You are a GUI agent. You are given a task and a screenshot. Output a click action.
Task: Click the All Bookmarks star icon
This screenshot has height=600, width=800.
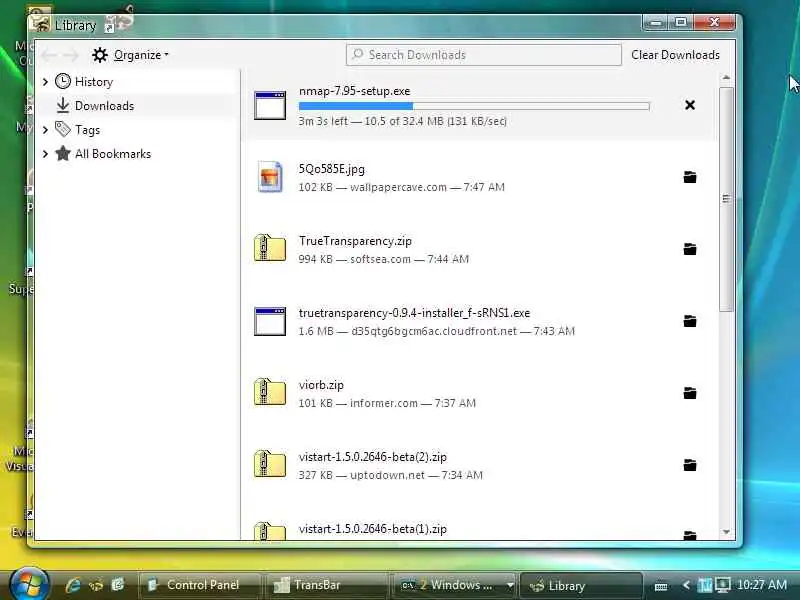63,153
